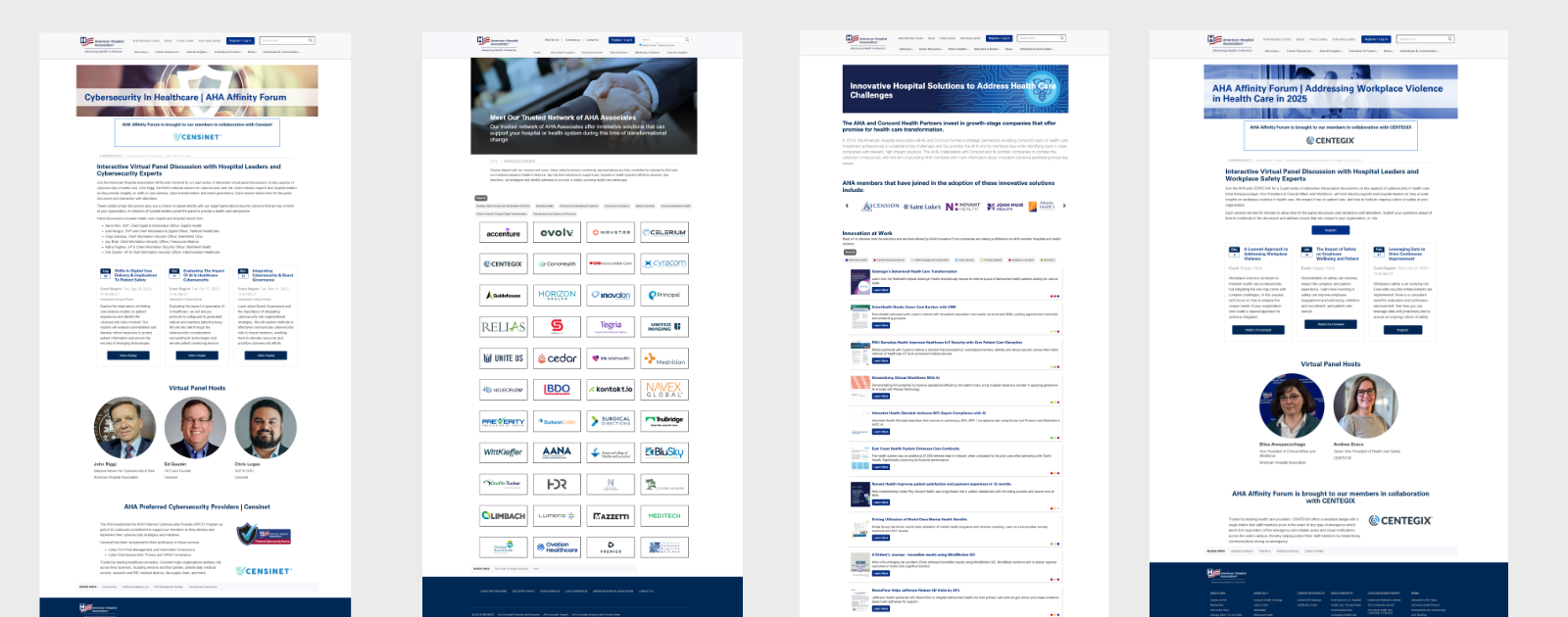Click Ed Gaudet's host photo
Viewport: 1568px width, 617px height.
point(195,428)
